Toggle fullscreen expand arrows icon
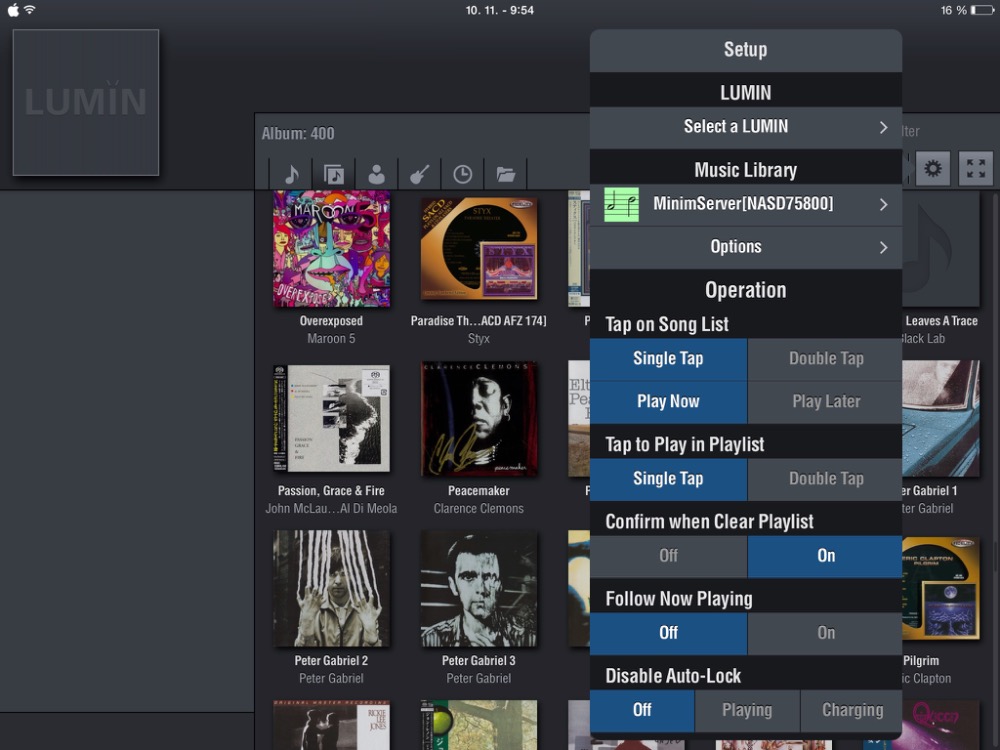 (976, 168)
